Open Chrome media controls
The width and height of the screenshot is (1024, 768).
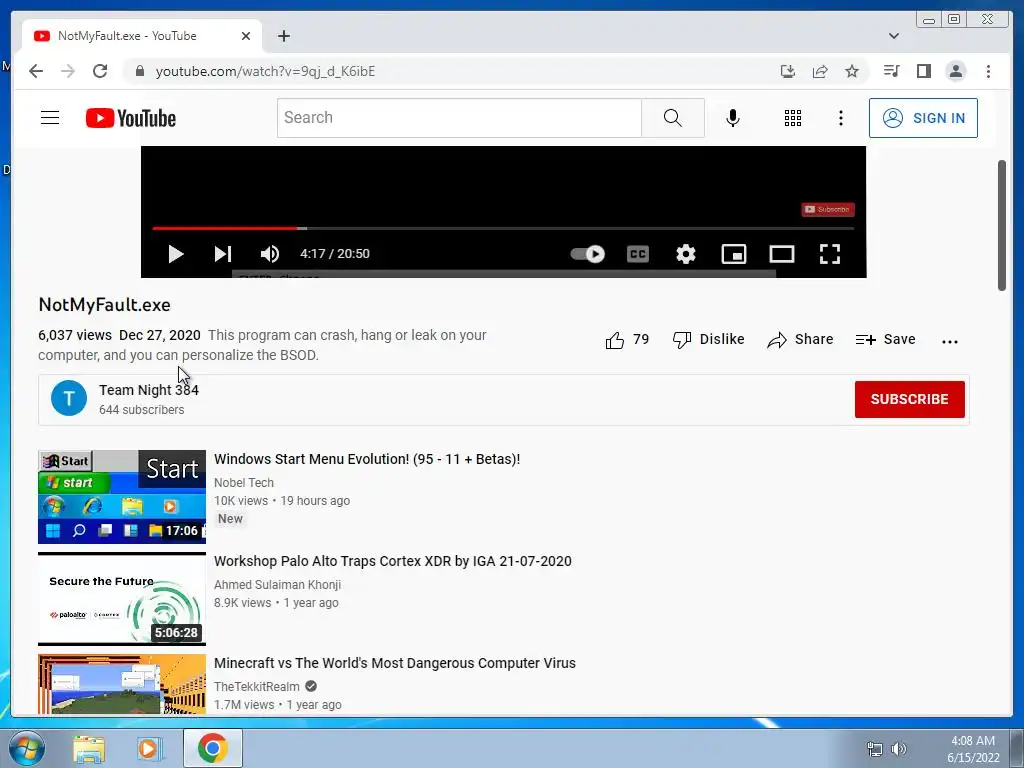click(x=891, y=71)
